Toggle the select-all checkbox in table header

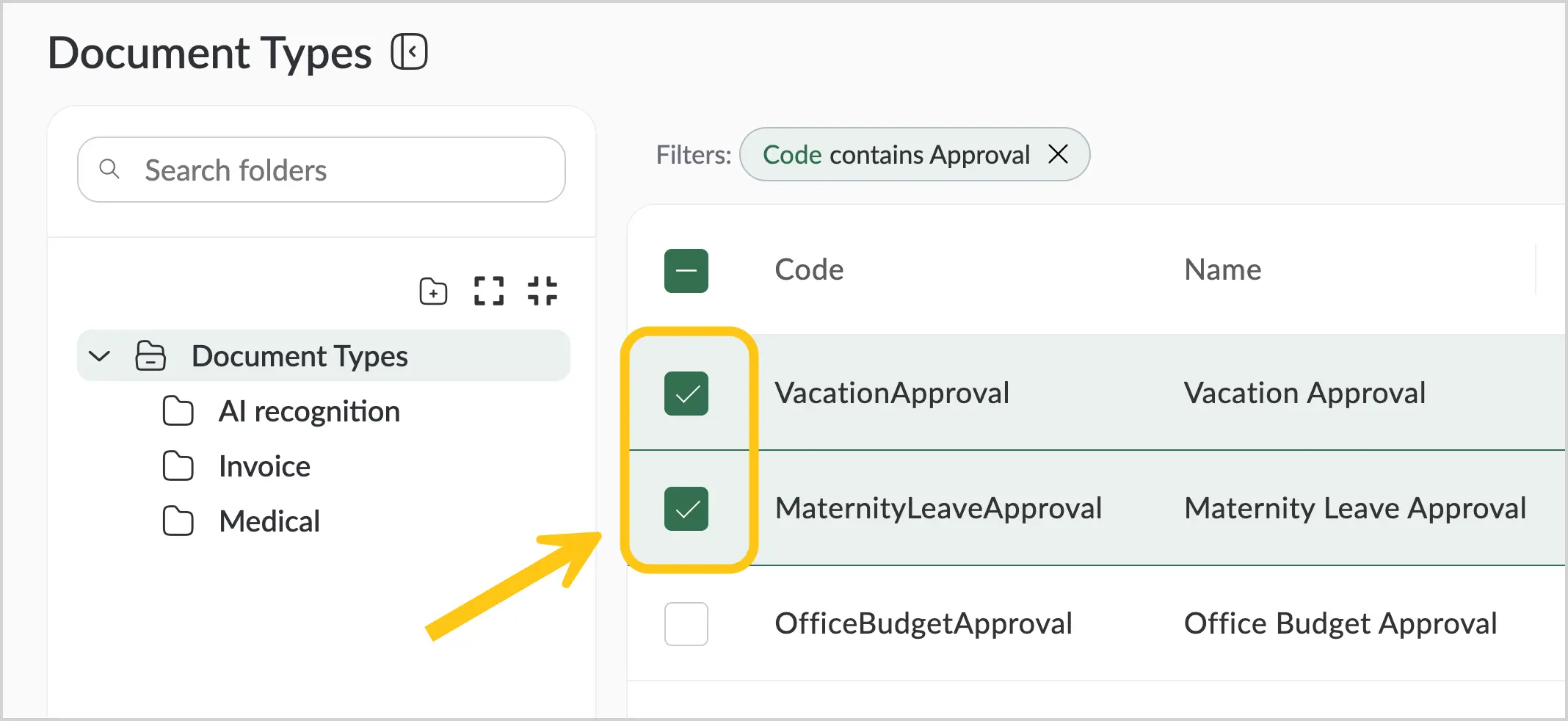[x=686, y=271]
